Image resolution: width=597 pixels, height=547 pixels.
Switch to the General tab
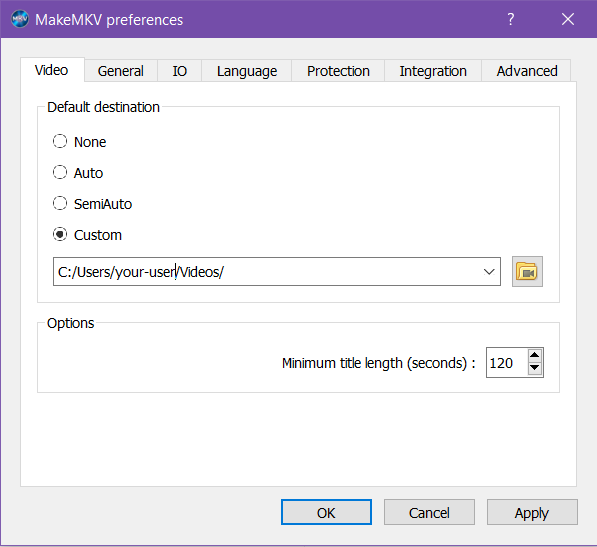(x=121, y=71)
